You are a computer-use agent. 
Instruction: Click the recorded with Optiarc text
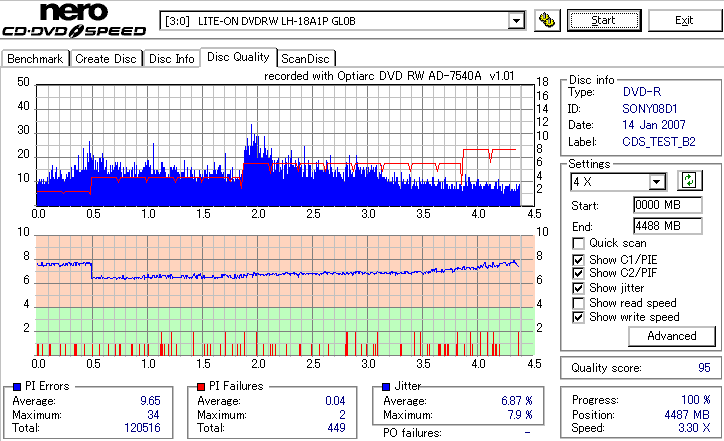[x=389, y=76]
